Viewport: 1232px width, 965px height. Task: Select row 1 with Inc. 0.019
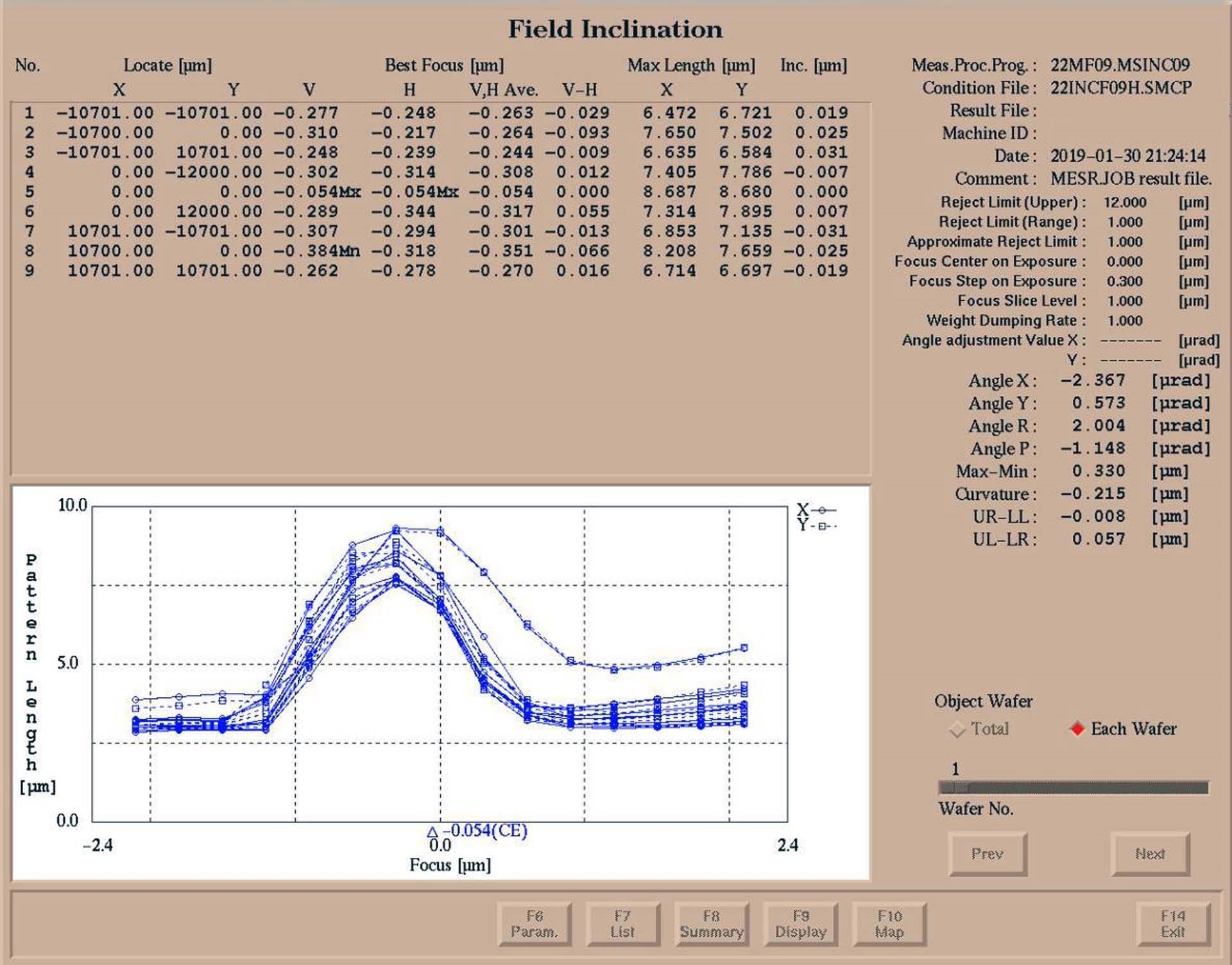tap(436, 113)
